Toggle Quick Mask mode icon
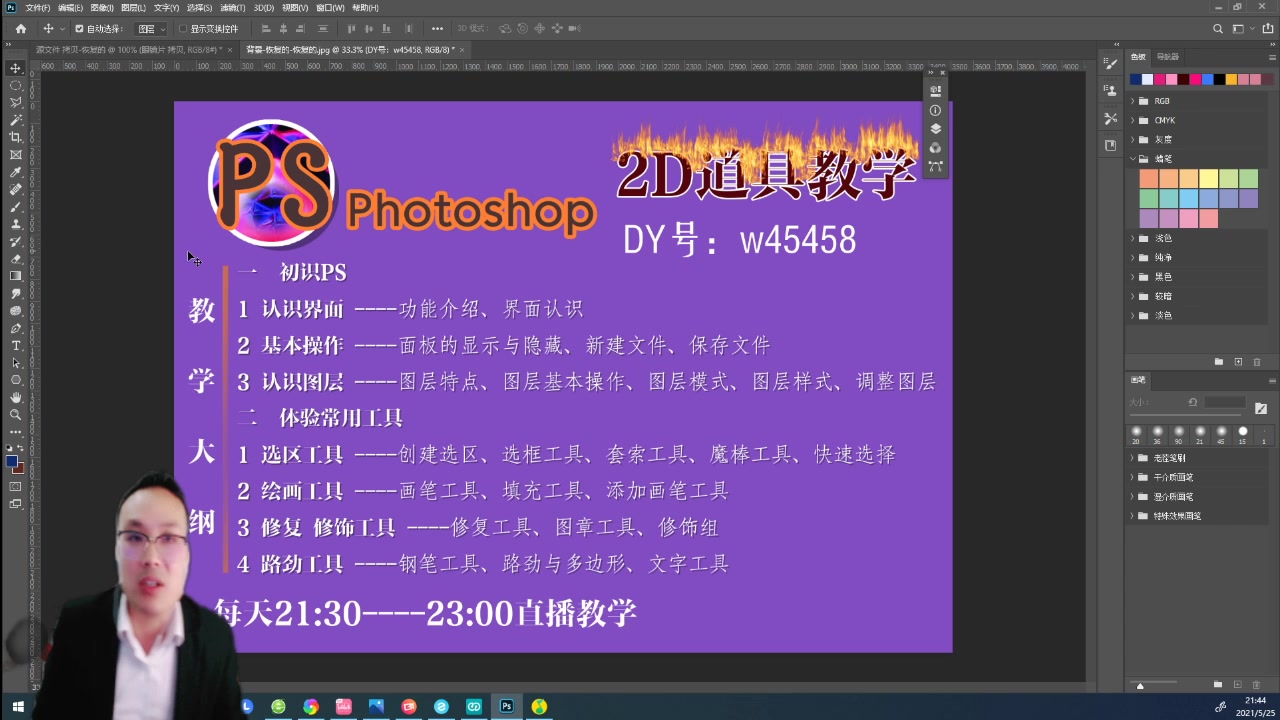Viewport: 1280px width, 720px height. (16, 487)
